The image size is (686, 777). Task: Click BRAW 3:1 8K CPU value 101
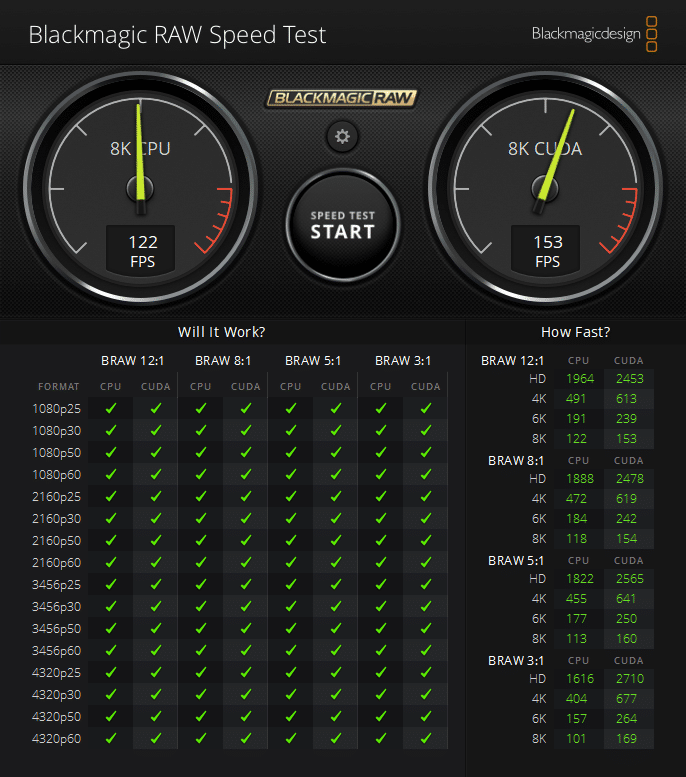[576, 738]
